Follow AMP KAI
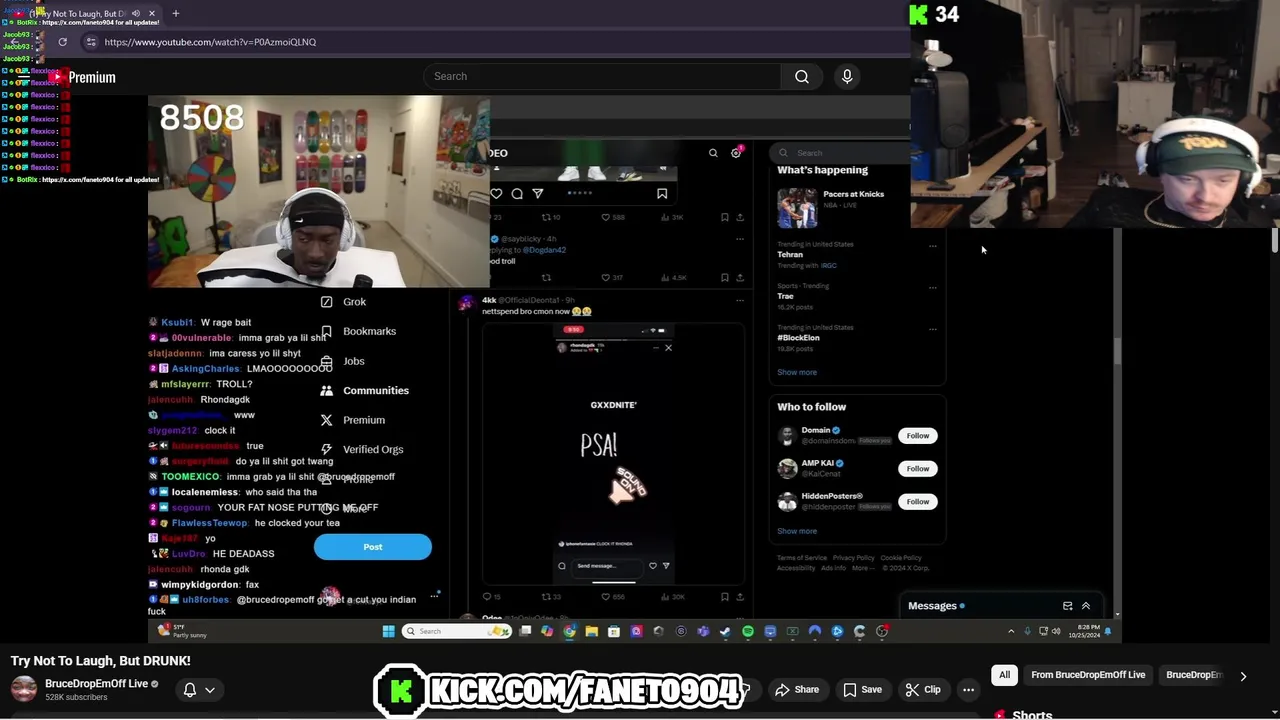The image size is (1280, 720). coord(918,469)
